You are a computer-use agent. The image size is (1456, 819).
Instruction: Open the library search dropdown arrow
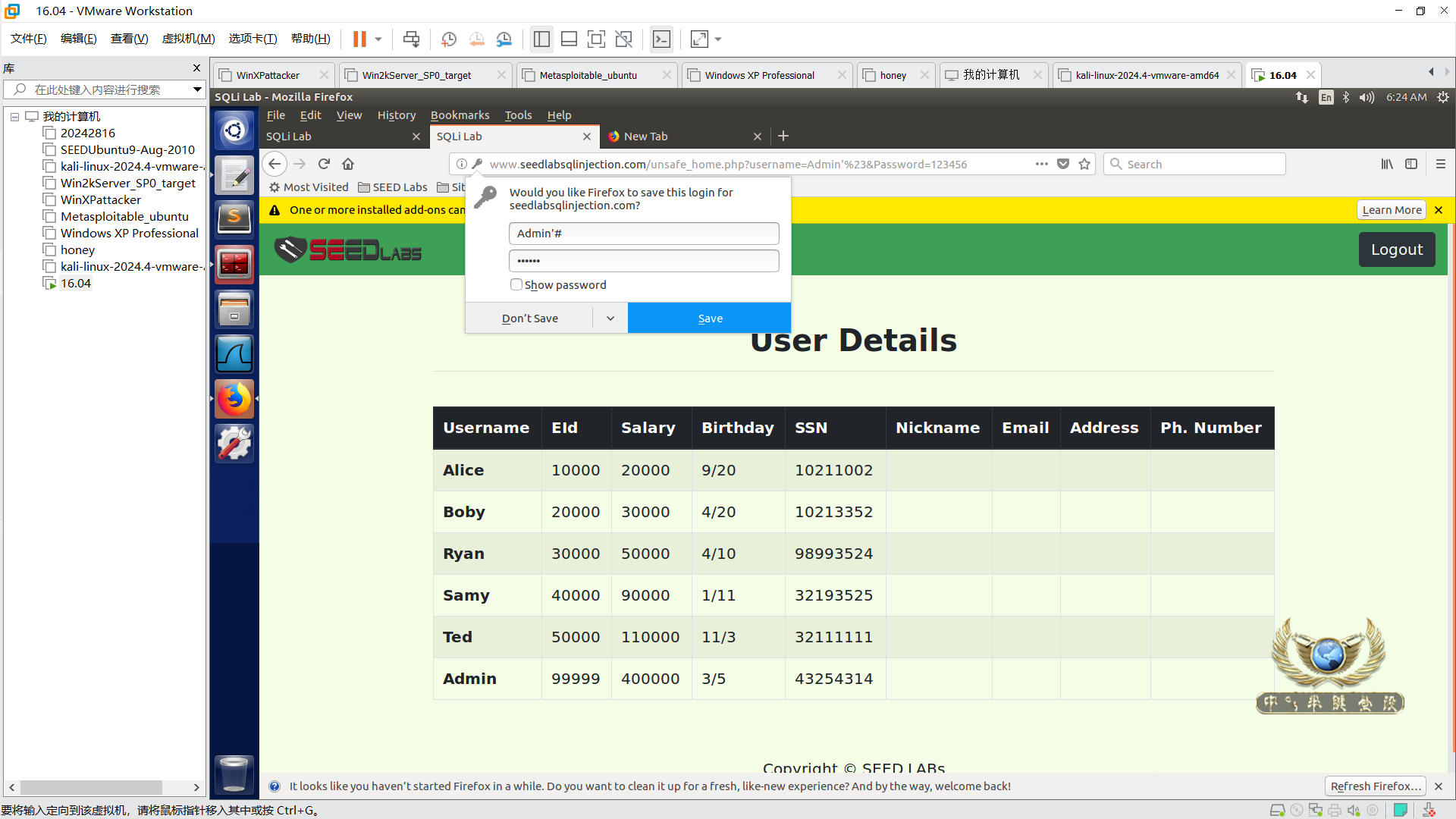coord(197,89)
